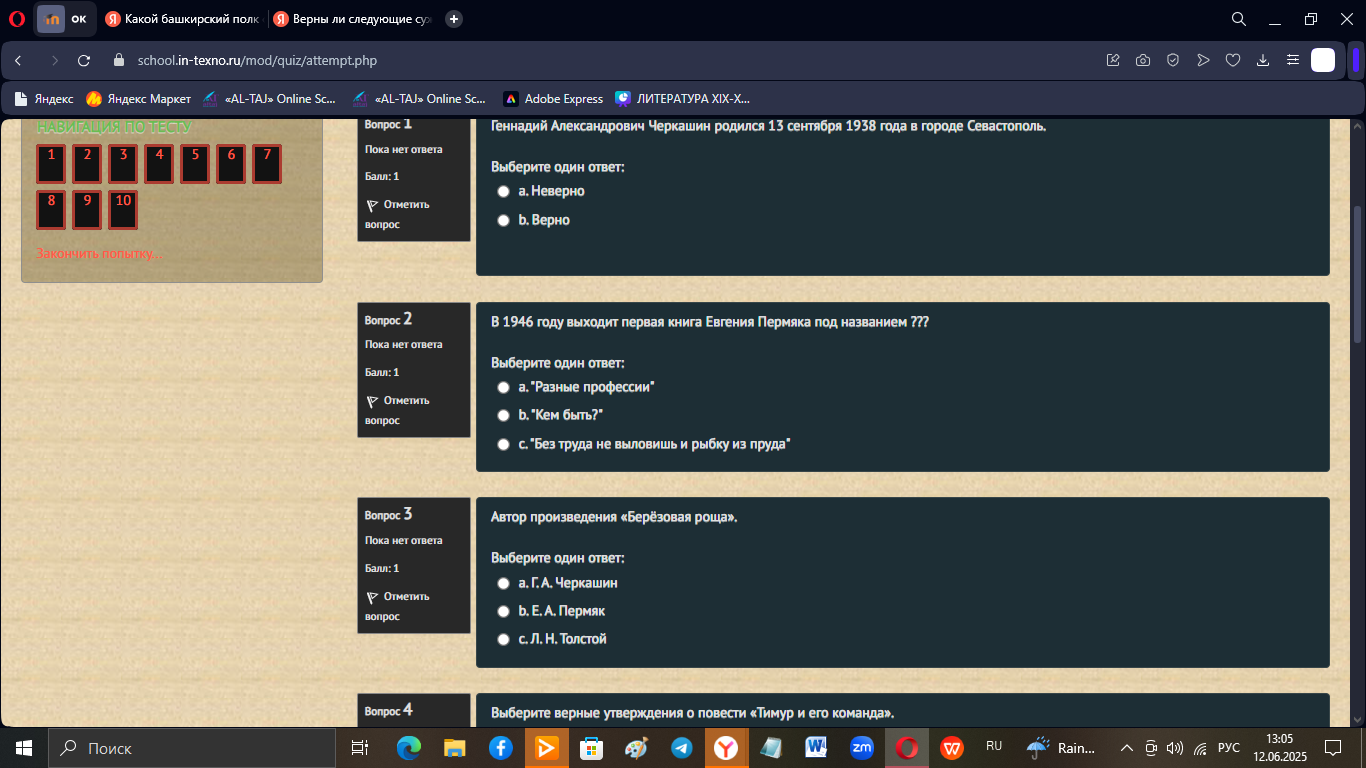
Task: Open the Opera tab search magnifier
Action: (x=1238, y=19)
